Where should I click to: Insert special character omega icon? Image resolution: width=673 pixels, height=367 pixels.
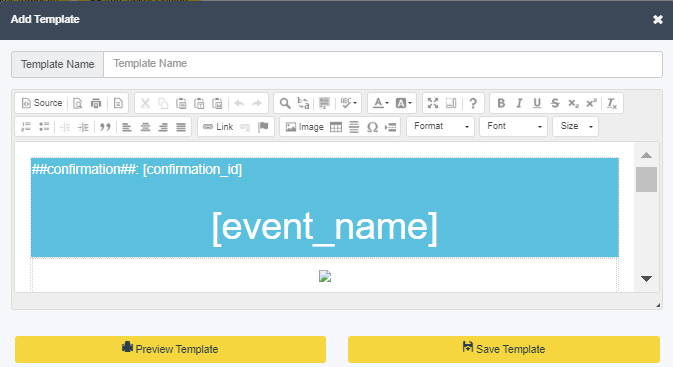tap(372, 127)
